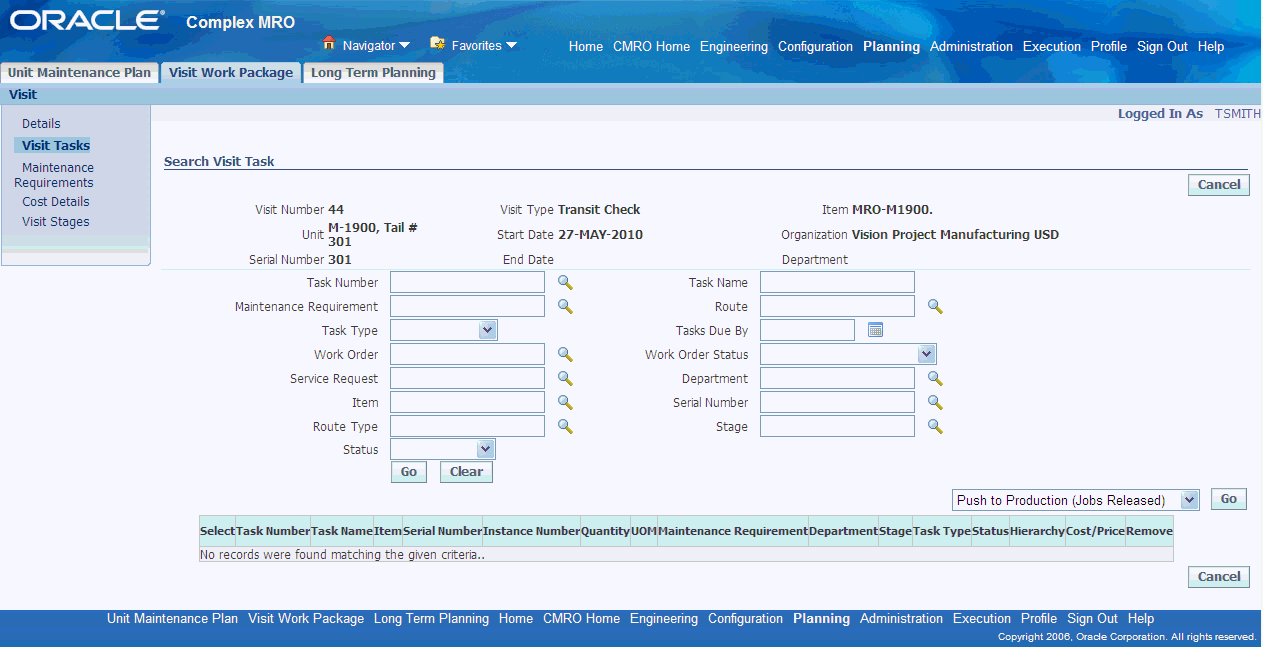Click the Navigator home icon

coord(328,44)
